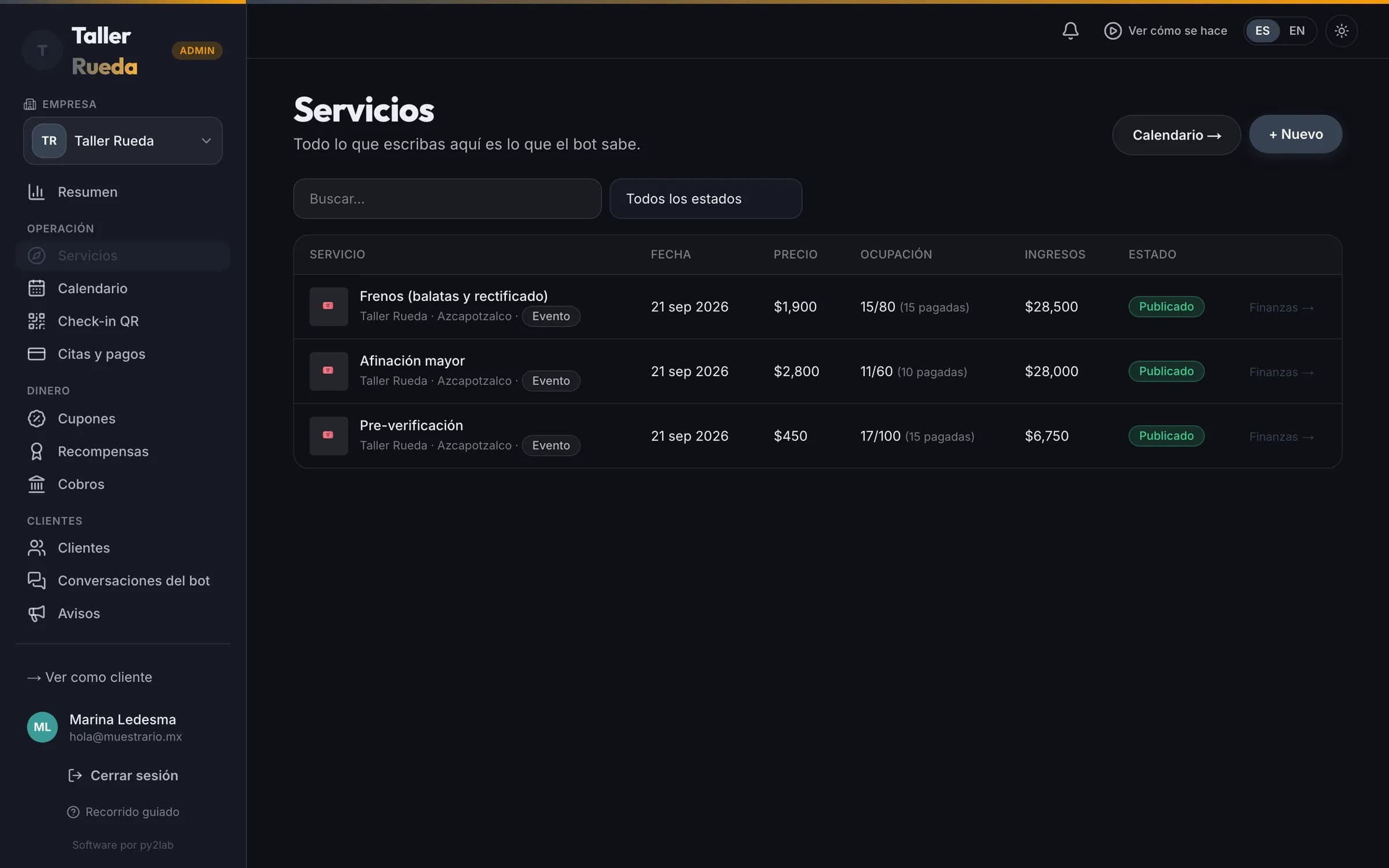Click the + Nuevo button
The image size is (1389, 868).
1295,134
